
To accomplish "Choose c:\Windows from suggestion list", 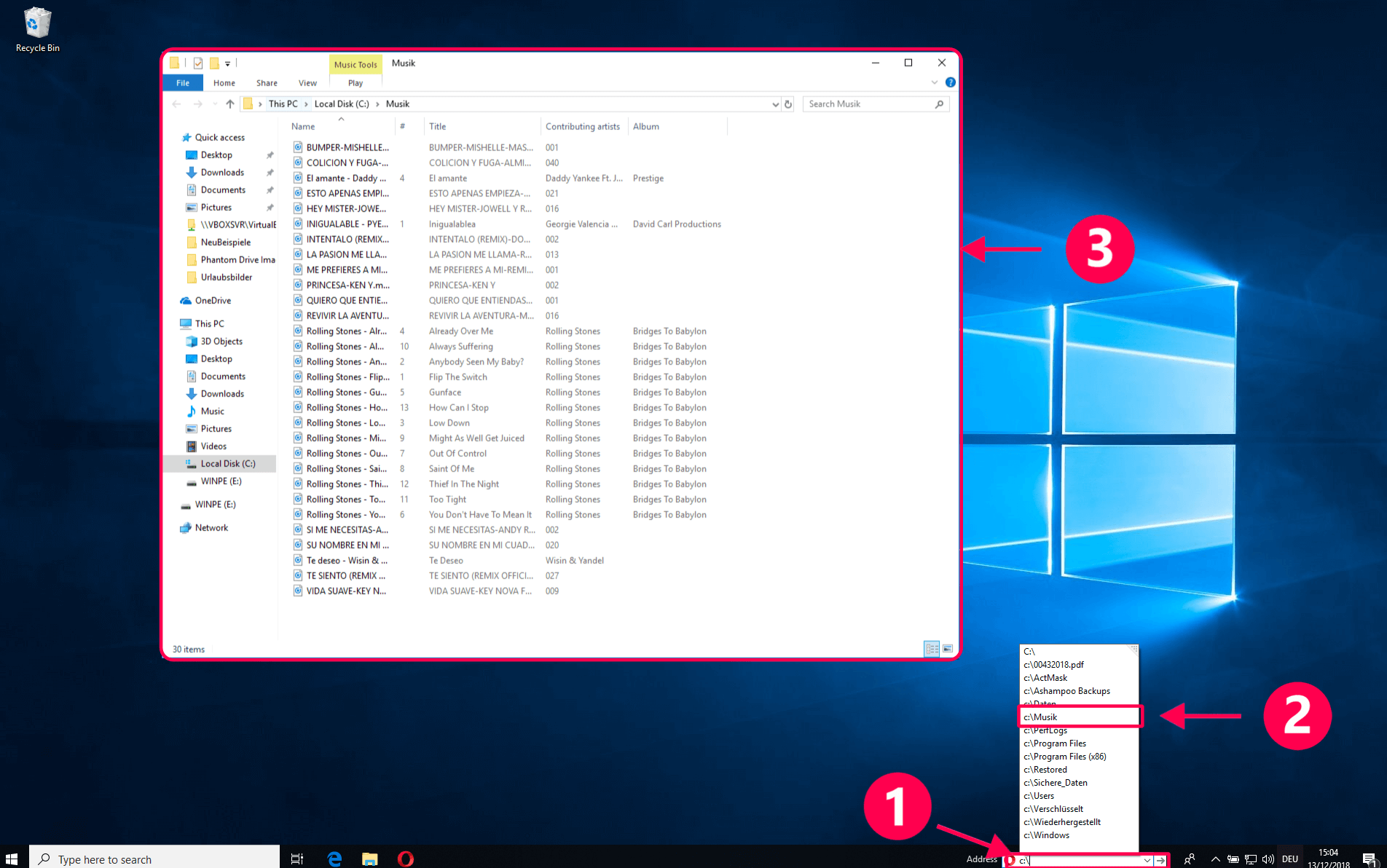I will tap(1080, 835).
